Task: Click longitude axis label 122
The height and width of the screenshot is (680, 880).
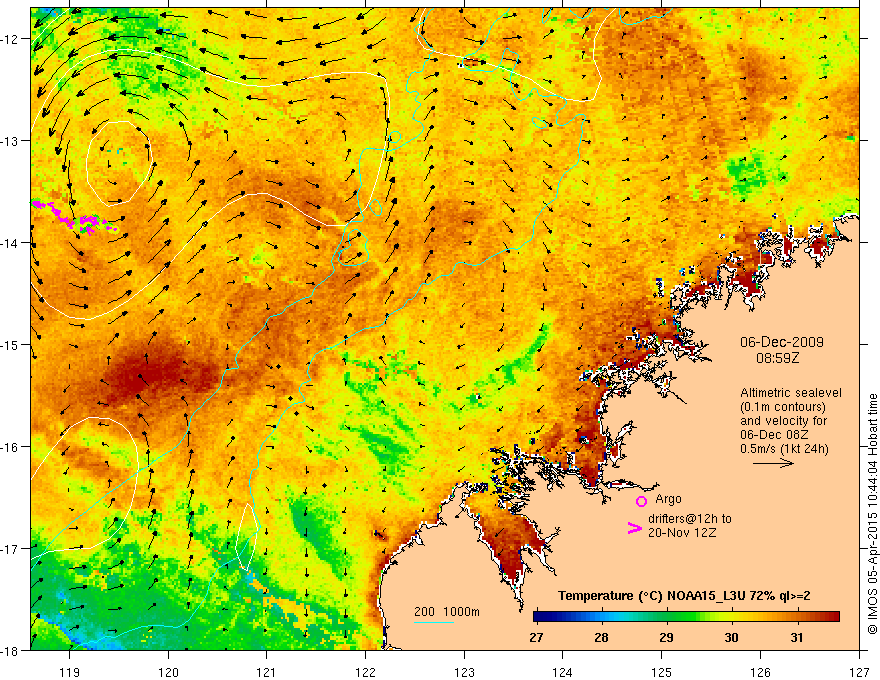Action: click(x=365, y=672)
